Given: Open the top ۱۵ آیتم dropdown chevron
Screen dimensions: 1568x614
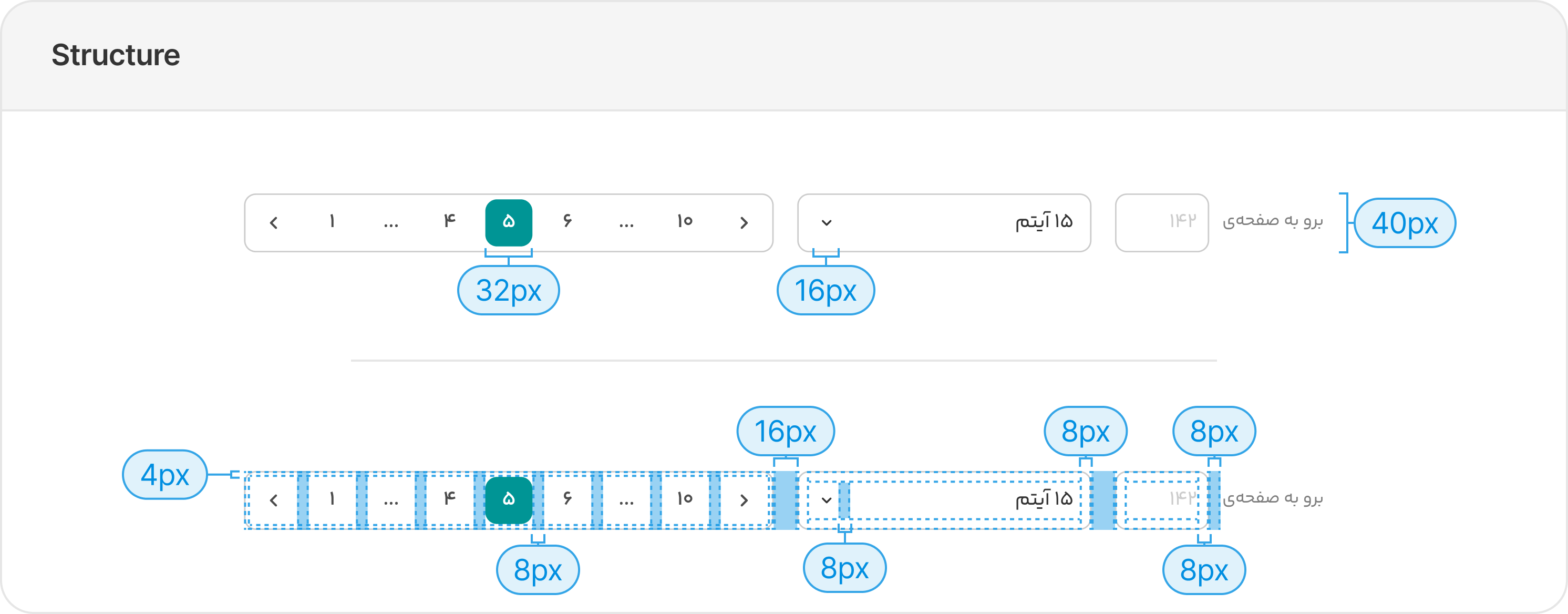Looking at the screenshot, I should coord(827,223).
